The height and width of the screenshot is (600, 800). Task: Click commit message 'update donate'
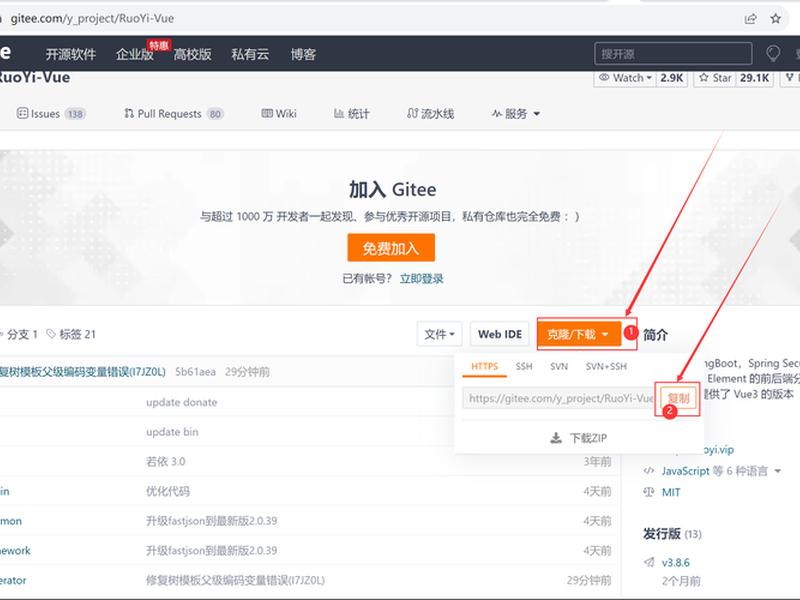(x=182, y=402)
